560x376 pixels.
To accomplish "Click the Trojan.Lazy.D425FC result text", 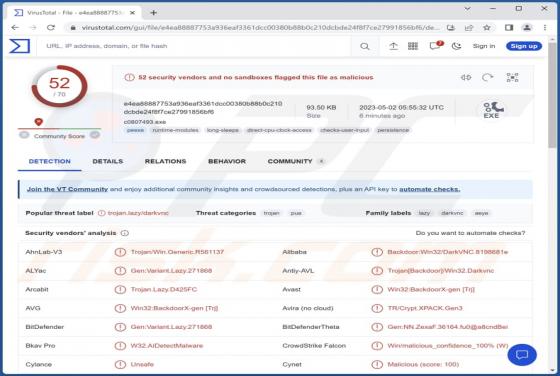I will point(164,290).
